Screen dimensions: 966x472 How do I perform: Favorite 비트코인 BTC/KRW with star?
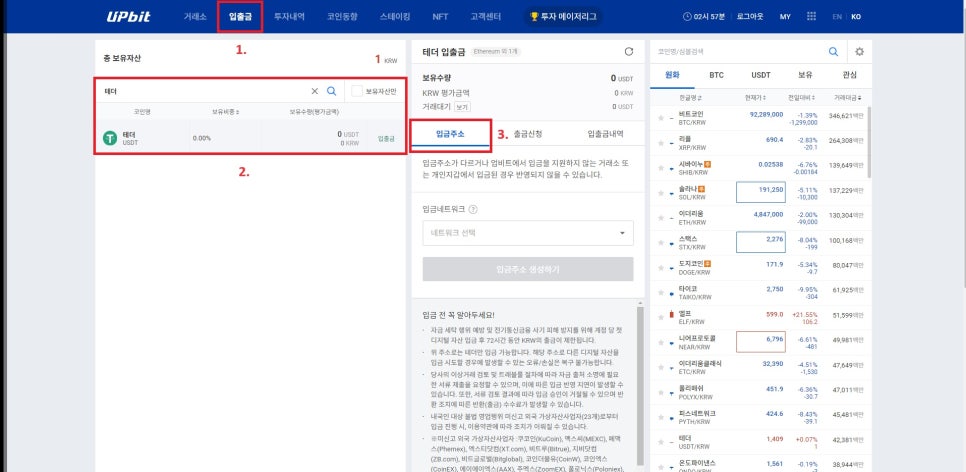(x=660, y=118)
